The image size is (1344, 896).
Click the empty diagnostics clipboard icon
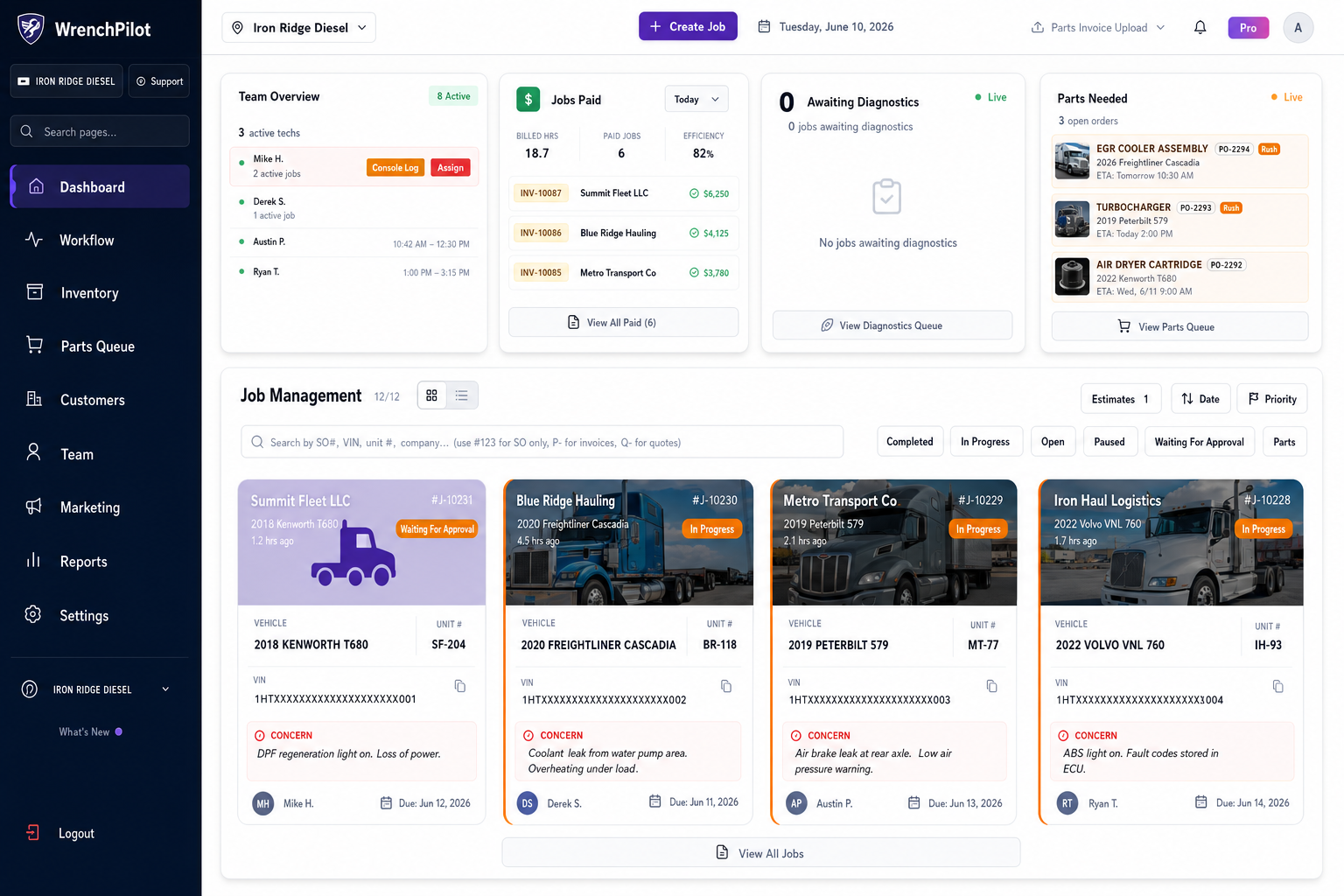click(886, 197)
